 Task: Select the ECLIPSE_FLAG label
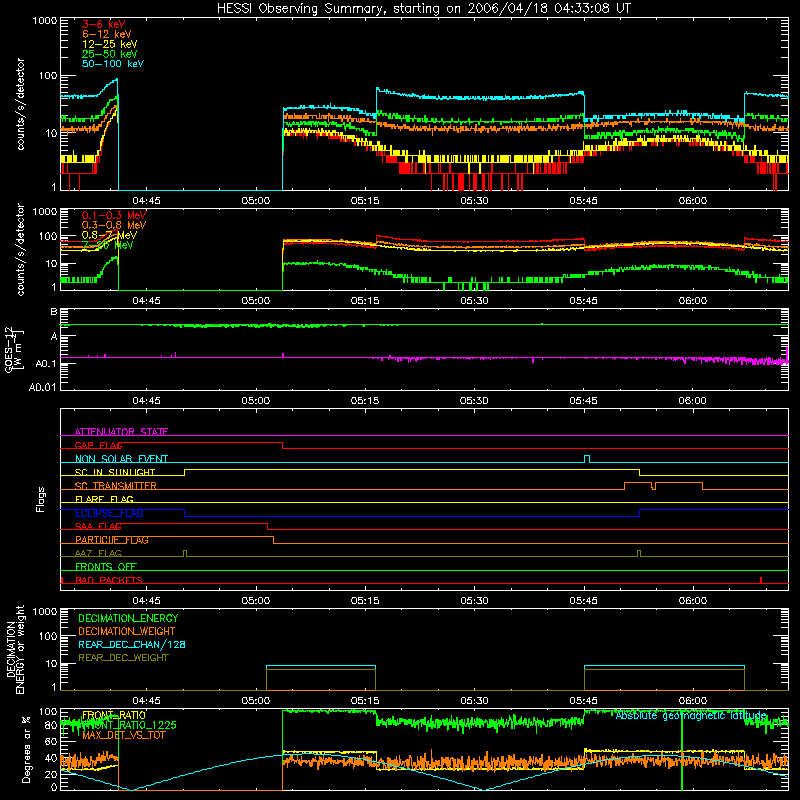click(109, 513)
